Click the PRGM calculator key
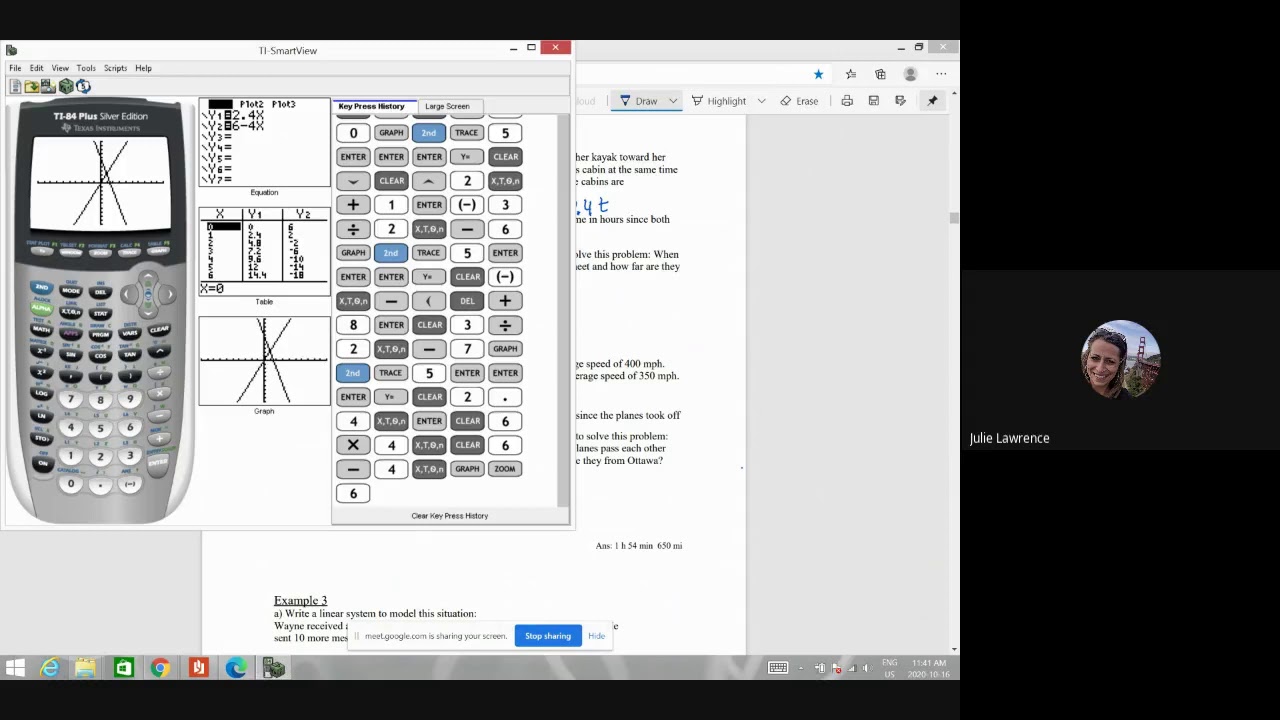This screenshot has height=720, width=1280. point(100,335)
